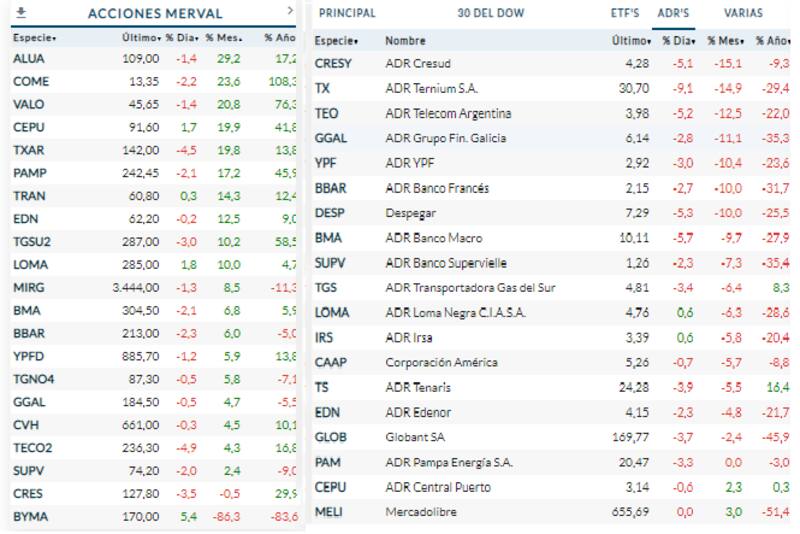
Task: Click the download icon above Acciones Merval
Action: [22, 12]
